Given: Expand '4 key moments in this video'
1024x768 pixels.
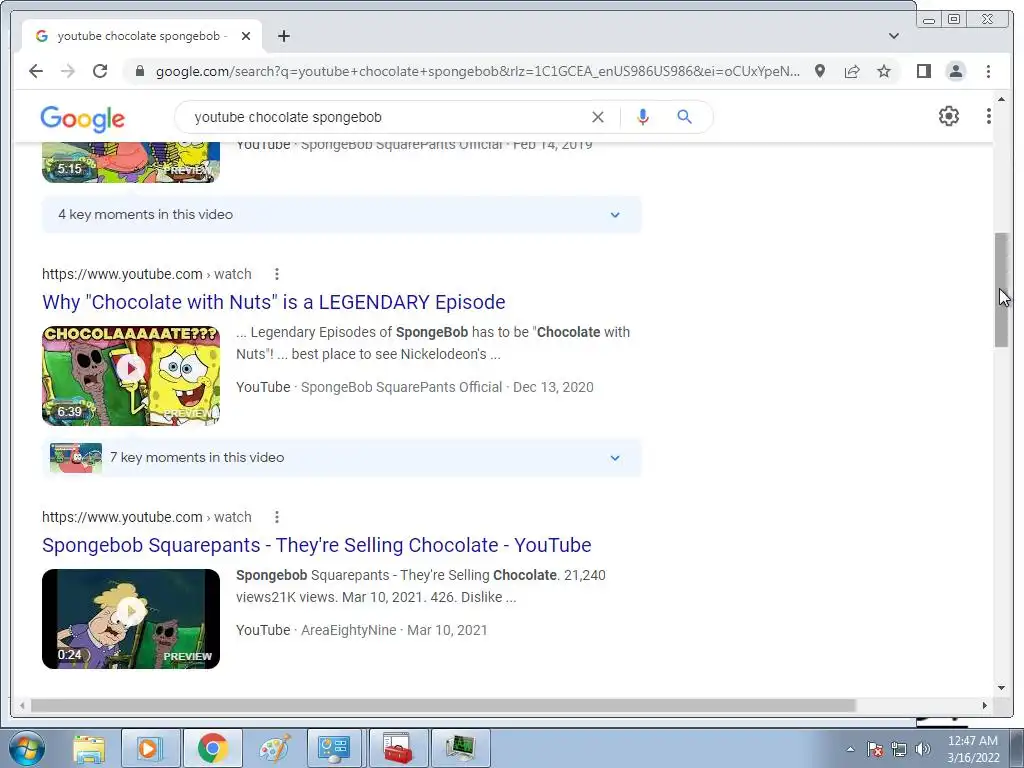Looking at the screenshot, I should 342,214.
